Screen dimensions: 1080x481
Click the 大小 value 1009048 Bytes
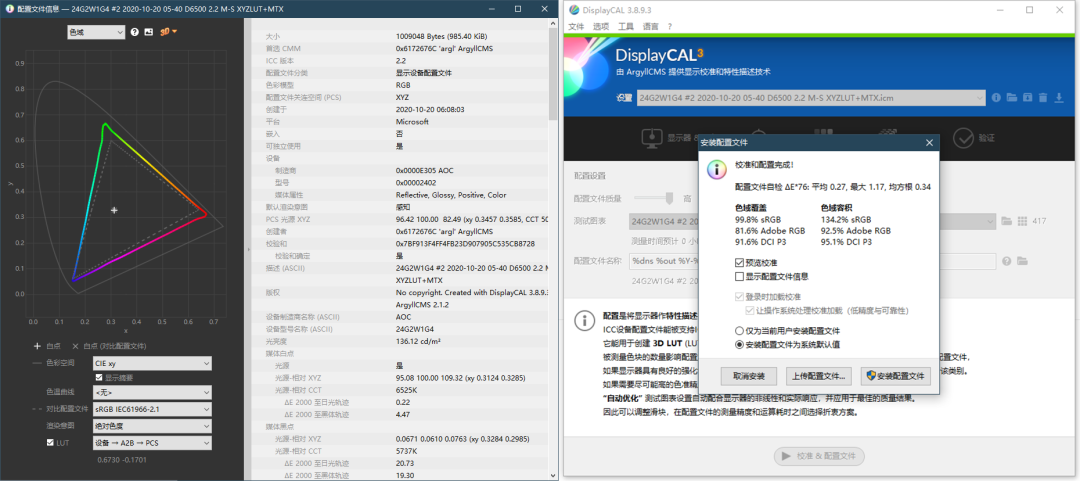coord(442,36)
